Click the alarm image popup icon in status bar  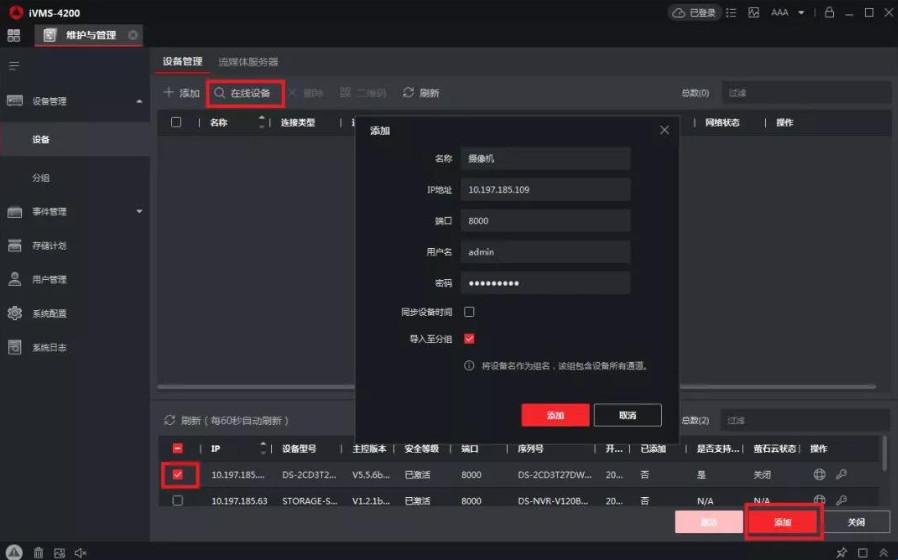pyautogui.click(x=60, y=553)
